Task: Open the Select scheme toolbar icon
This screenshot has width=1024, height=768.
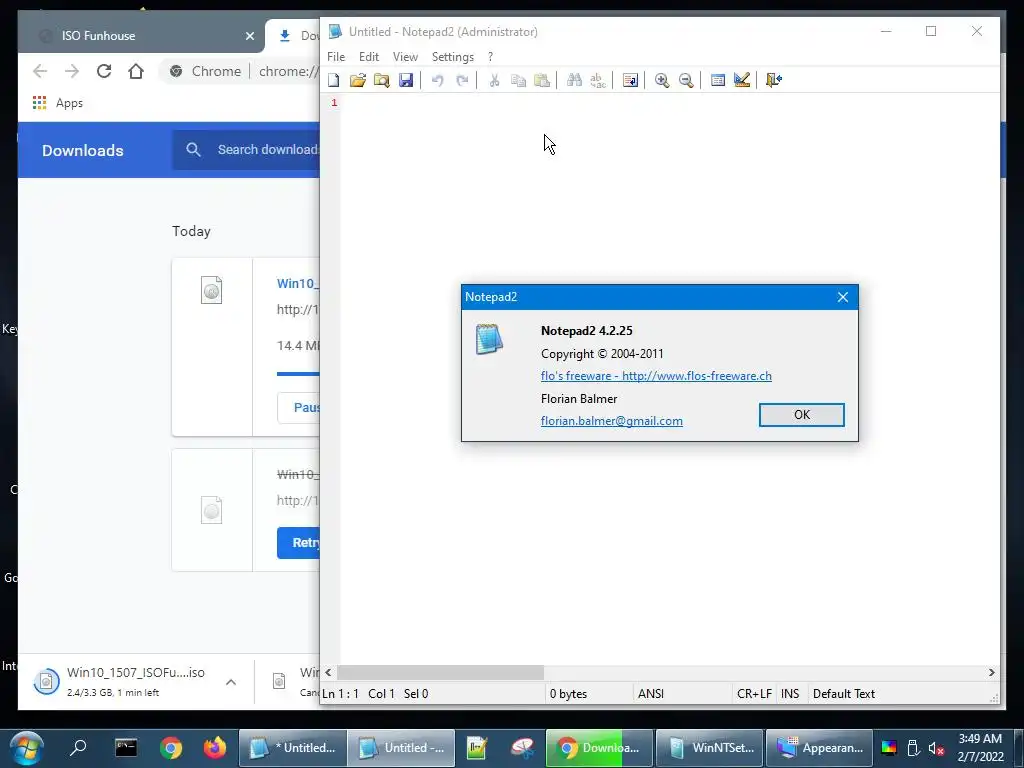Action: 718,80
